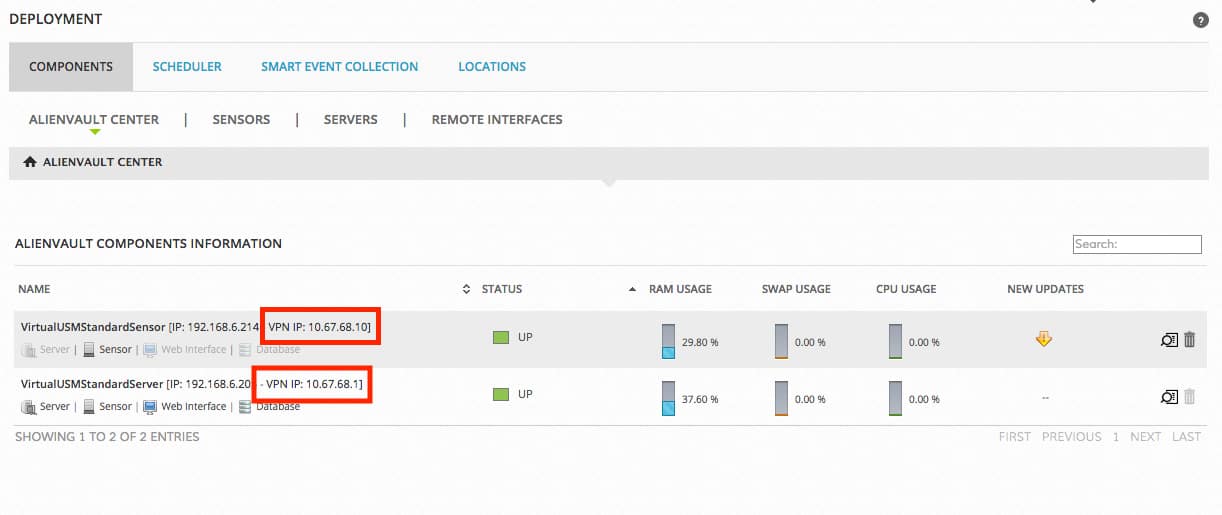Go to NEXT page of entries
Screen dimensions: 1222x515
[x=1145, y=437]
